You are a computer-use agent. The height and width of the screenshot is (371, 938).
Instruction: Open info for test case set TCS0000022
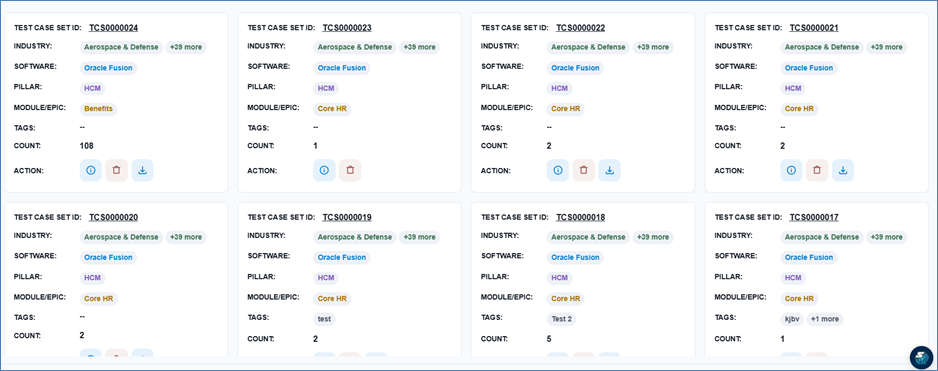pos(558,171)
